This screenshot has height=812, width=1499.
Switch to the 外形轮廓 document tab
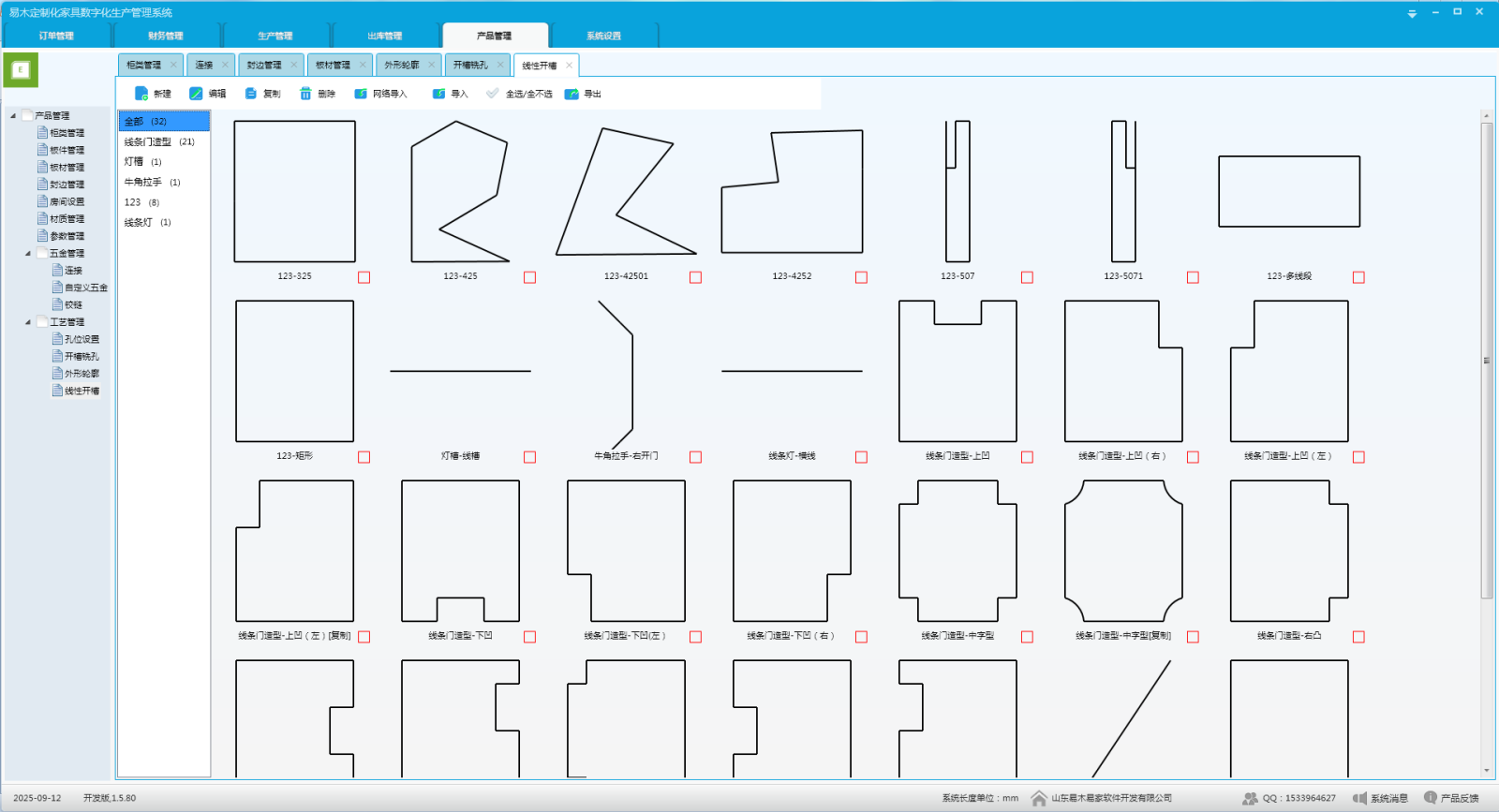point(402,65)
